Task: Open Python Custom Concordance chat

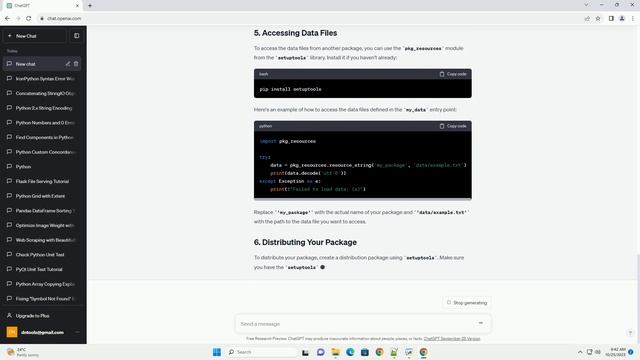Action: [43, 152]
